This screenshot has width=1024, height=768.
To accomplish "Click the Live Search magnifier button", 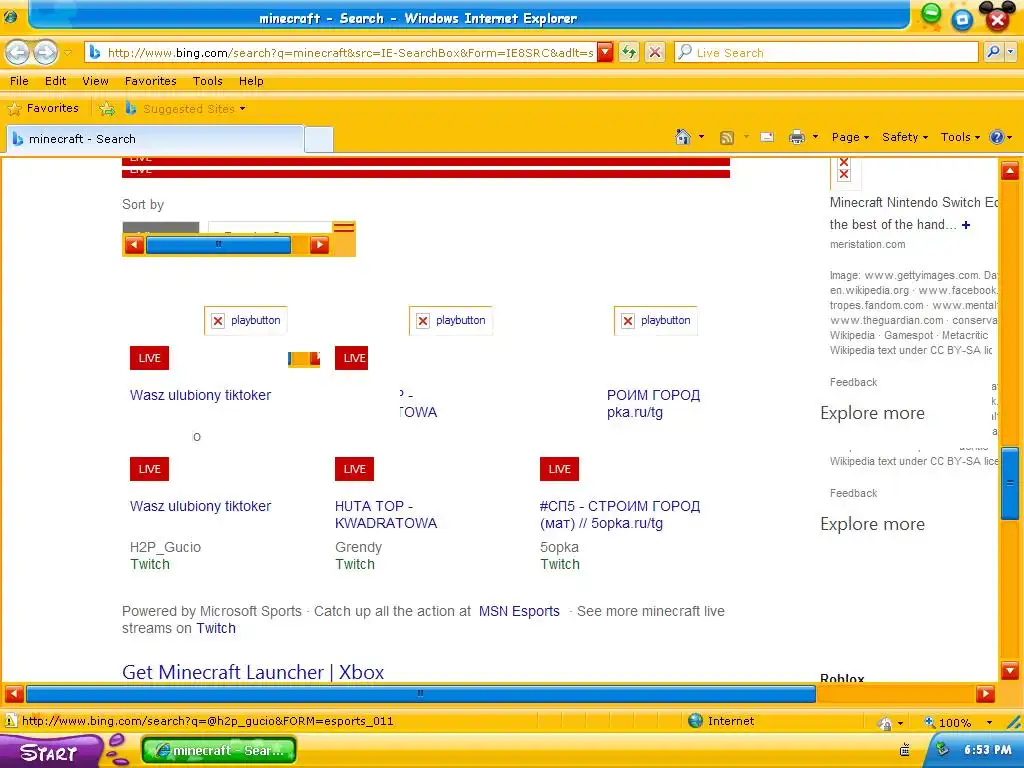I will click(x=993, y=52).
